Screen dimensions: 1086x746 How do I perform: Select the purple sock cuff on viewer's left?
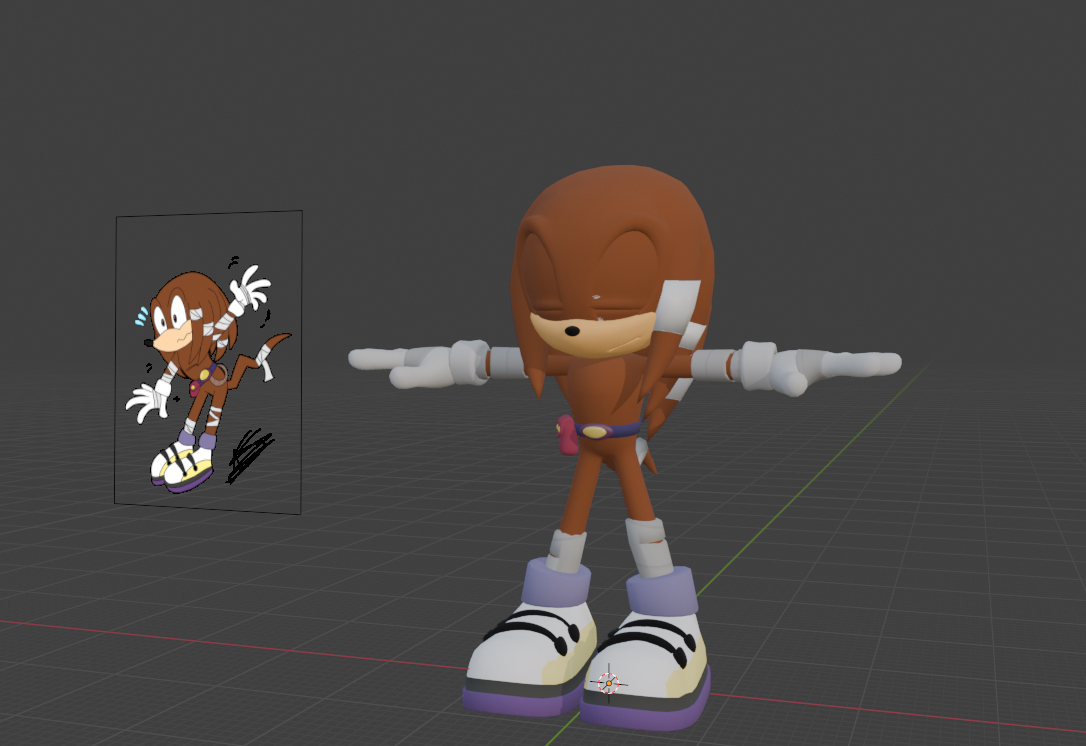coord(556,585)
